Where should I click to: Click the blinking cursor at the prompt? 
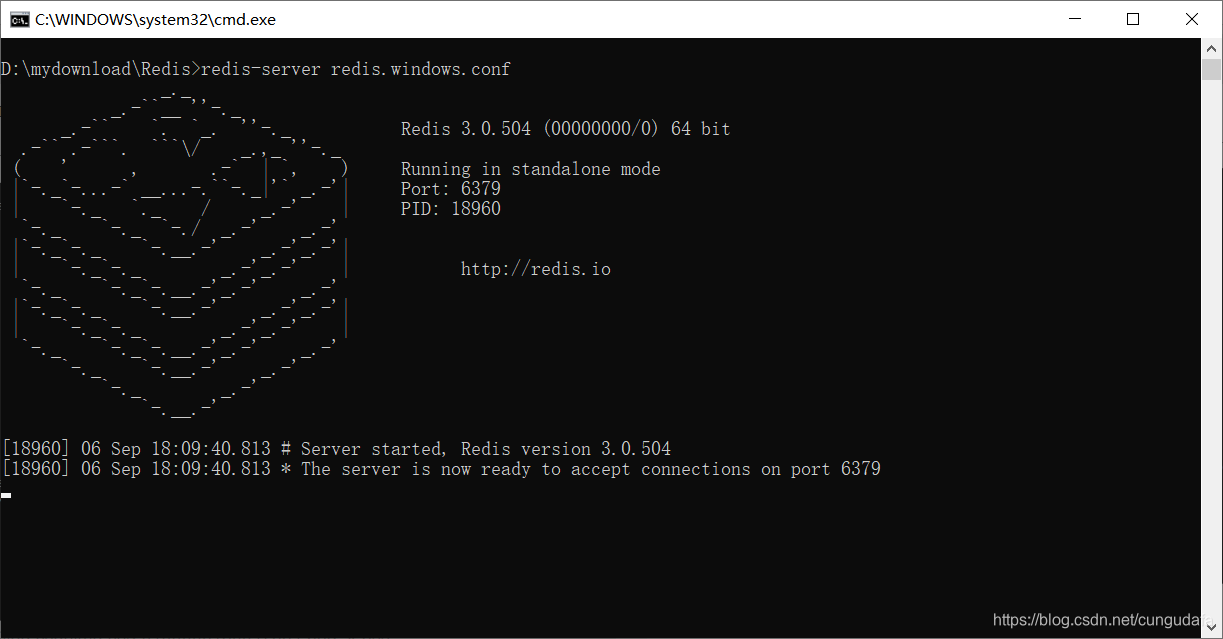coord(7,495)
